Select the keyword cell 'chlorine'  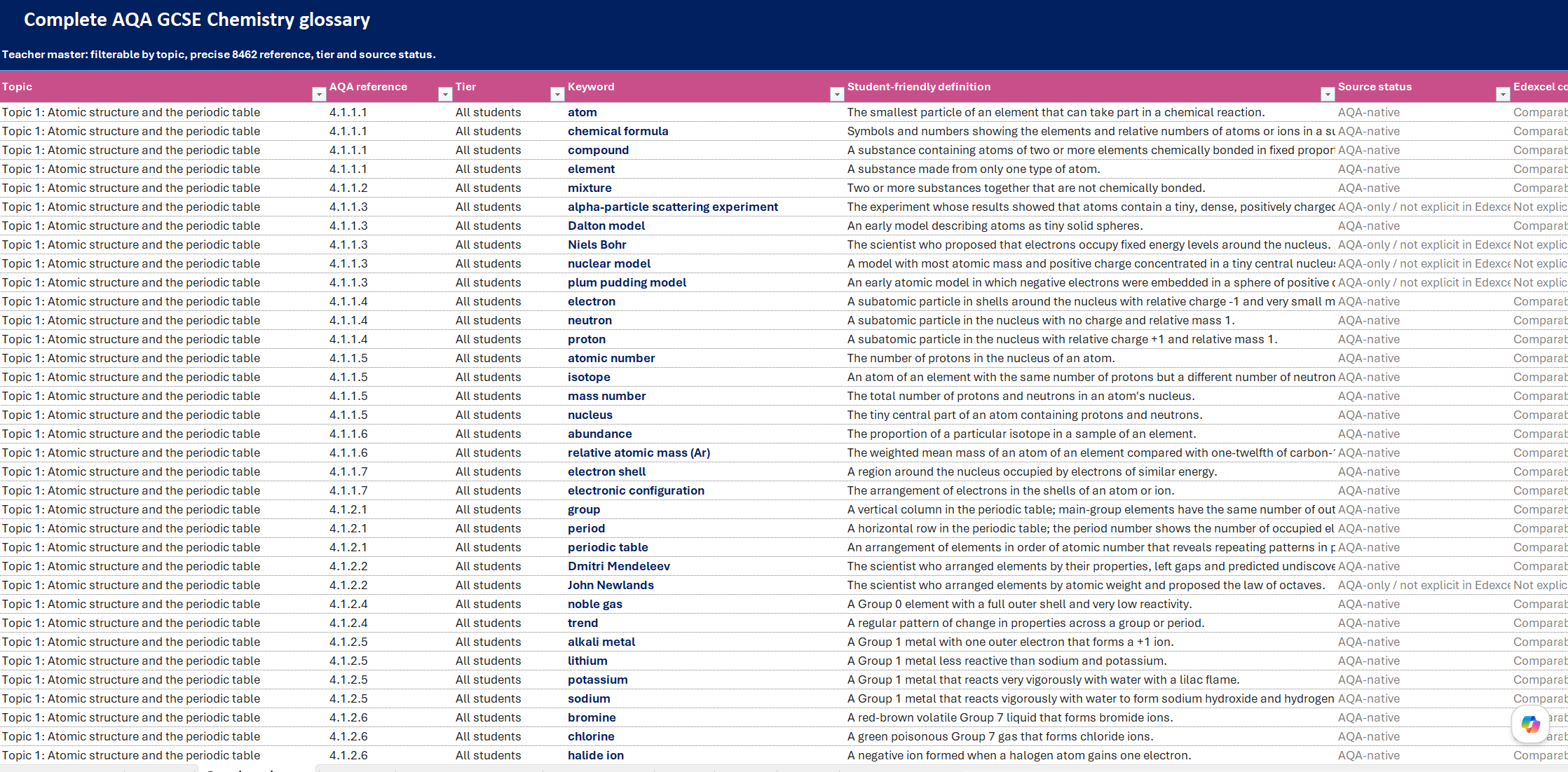tap(704, 736)
